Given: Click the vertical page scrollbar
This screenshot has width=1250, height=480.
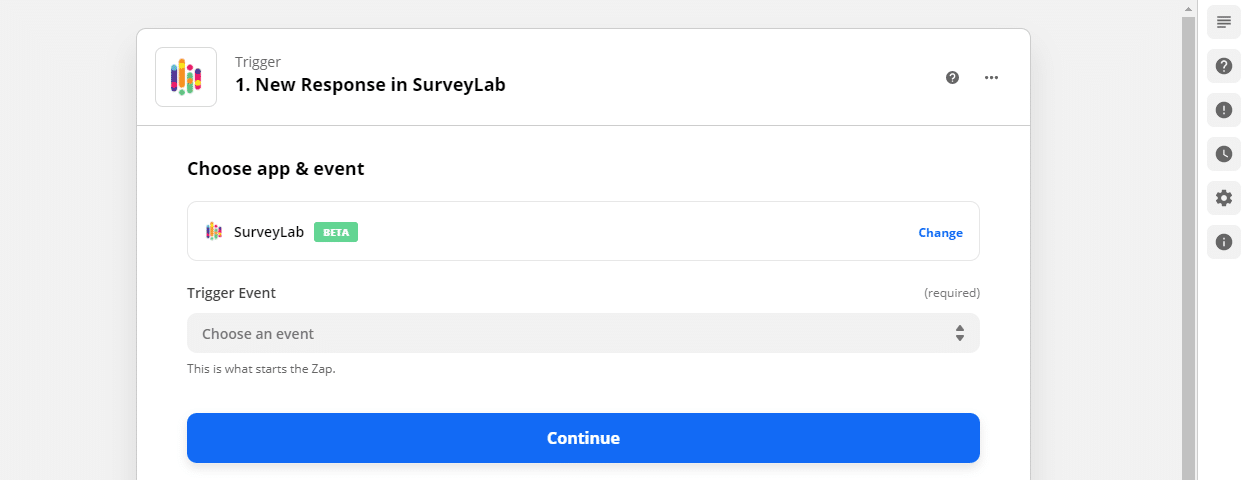Looking at the screenshot, I should tap(1188, 248).
